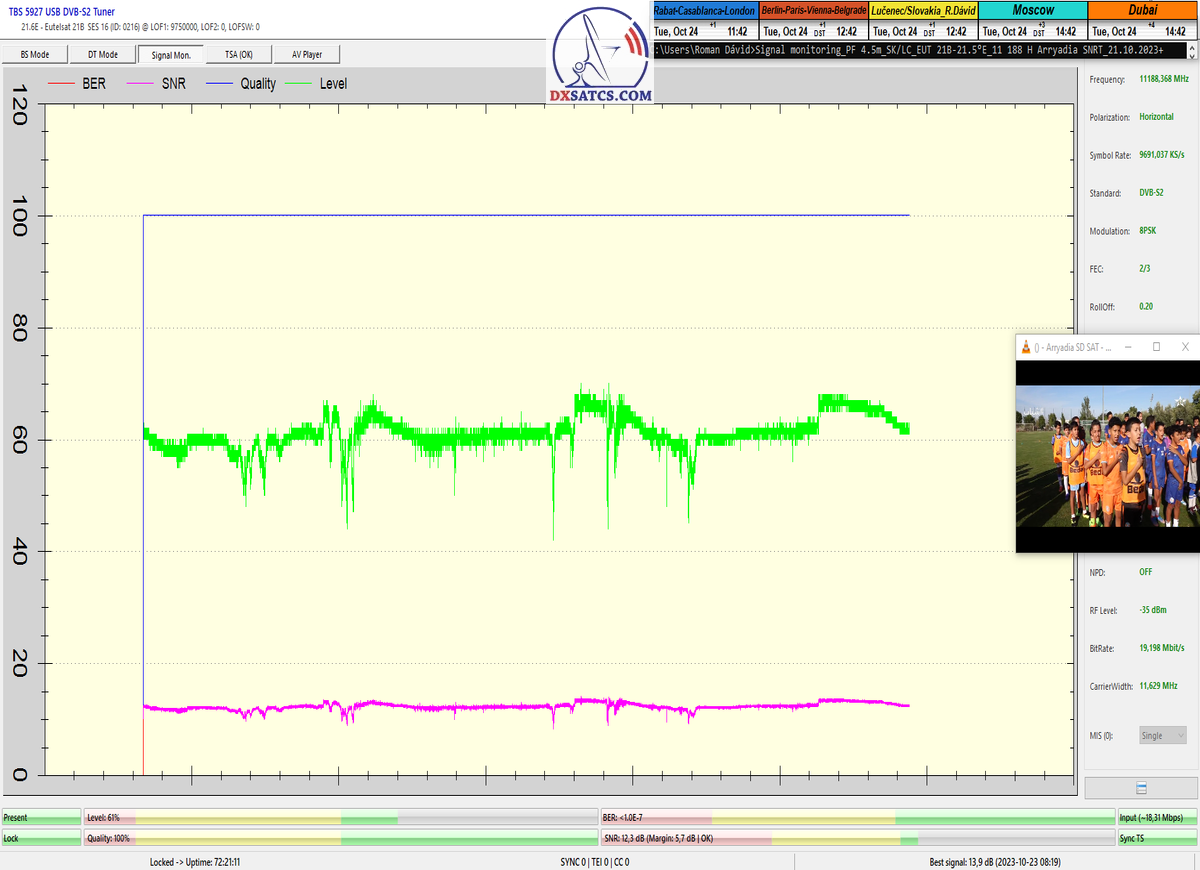
Task: Click the Sync TS indicator
Action: coord(1156,838)
